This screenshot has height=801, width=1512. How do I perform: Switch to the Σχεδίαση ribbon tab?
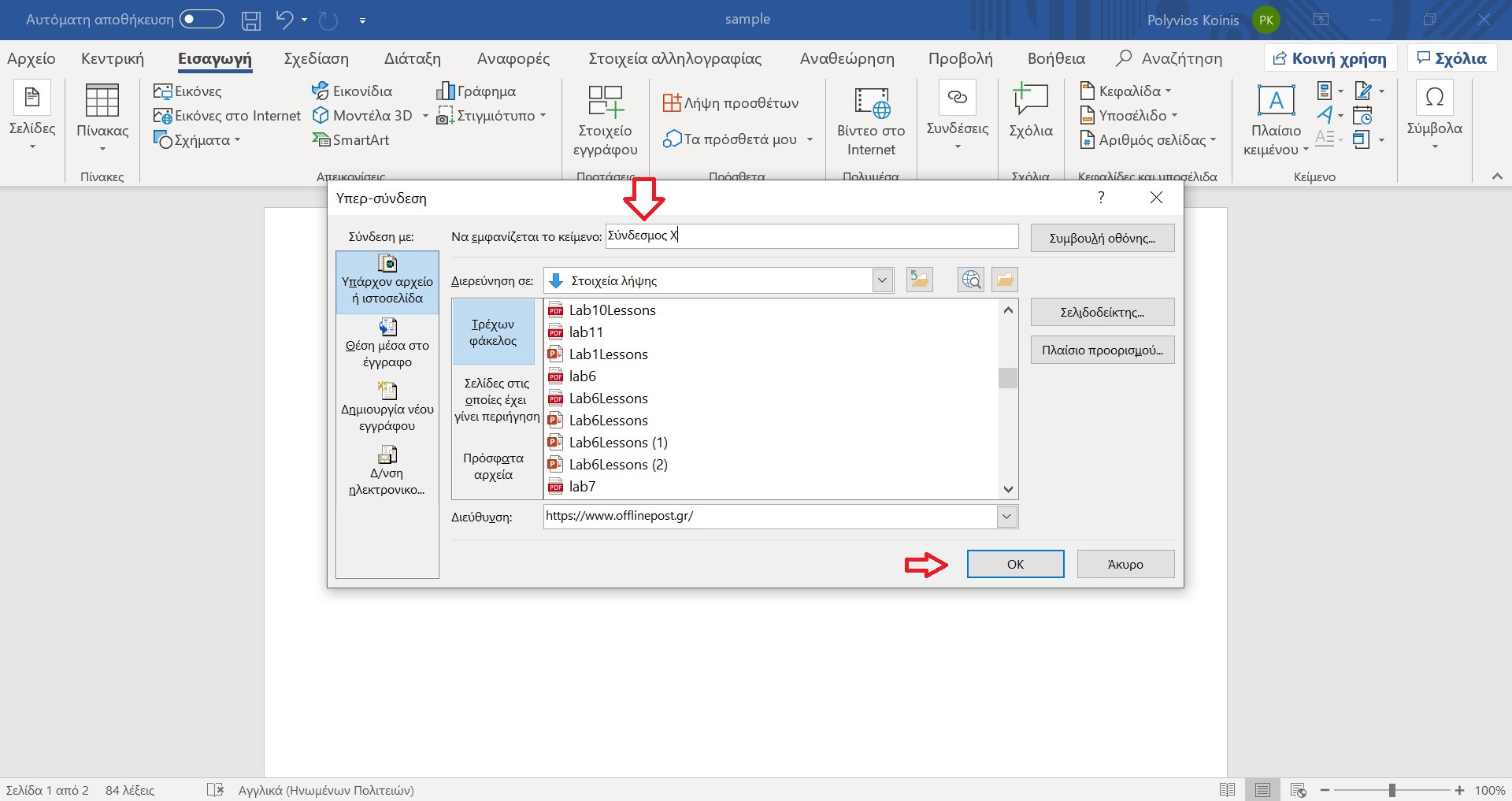click(316, 58)
